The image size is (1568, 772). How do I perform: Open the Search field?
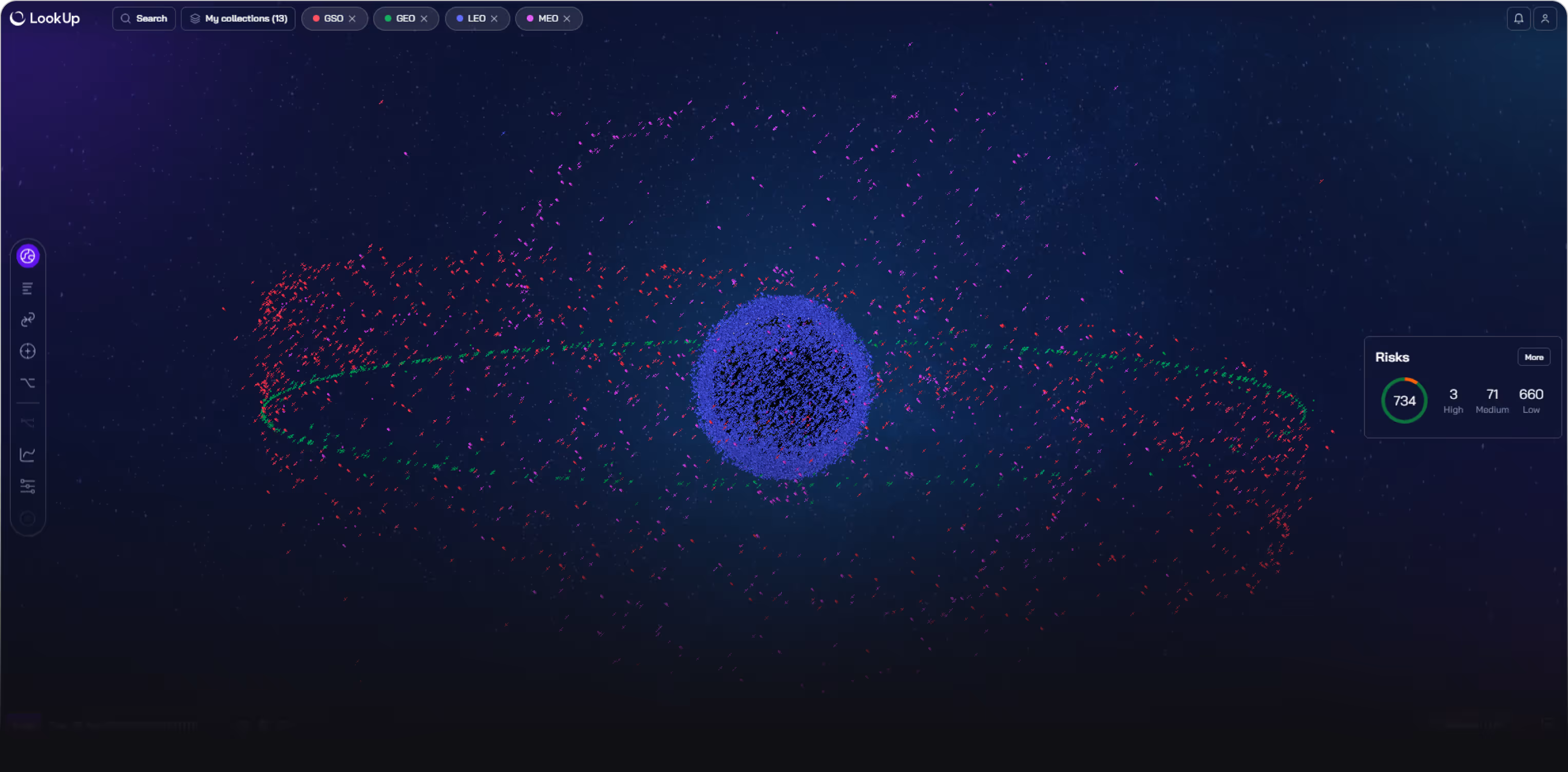point(144,18)
